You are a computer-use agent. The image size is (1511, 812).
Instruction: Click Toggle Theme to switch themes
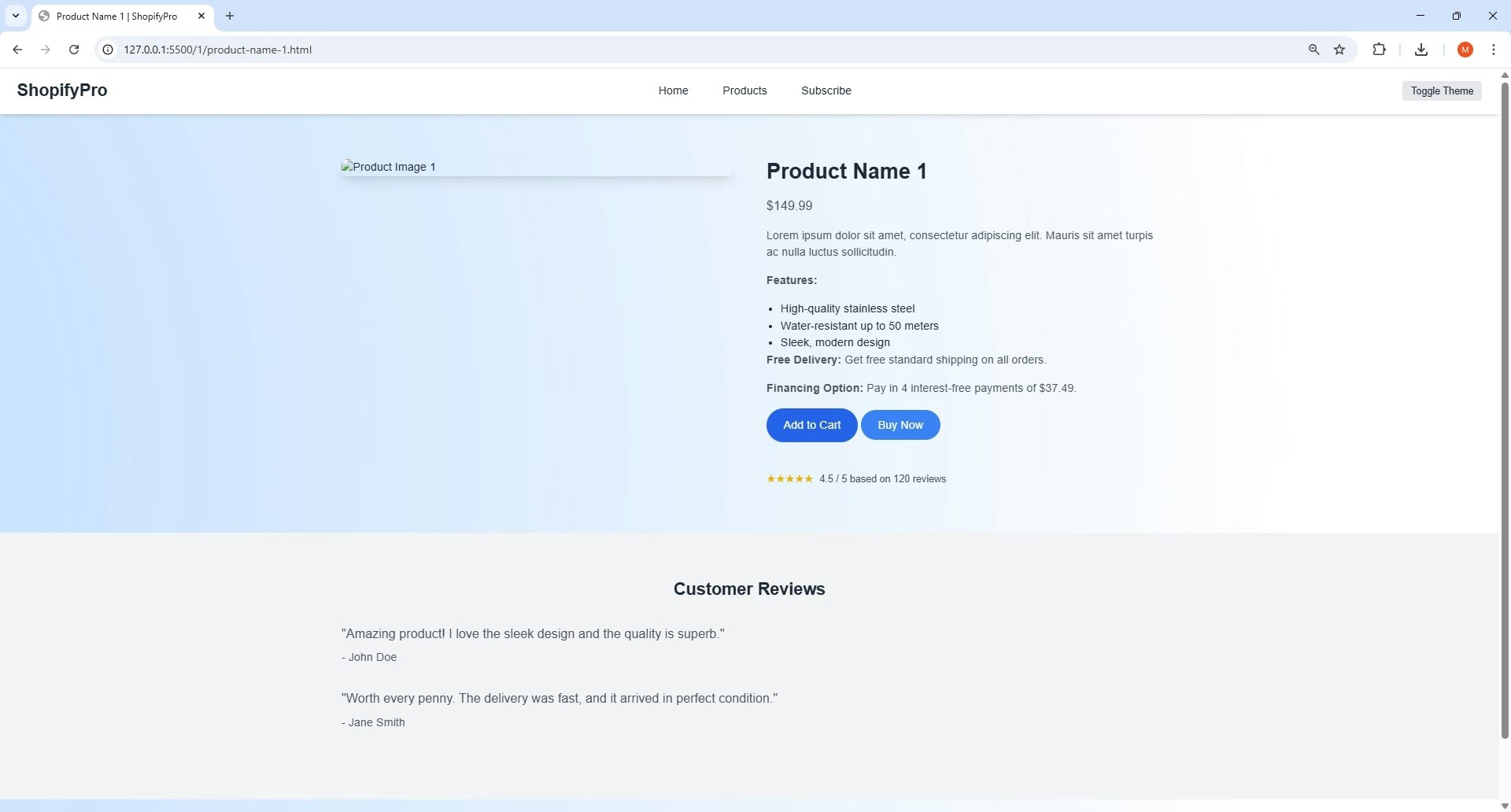tap(1442, 90)
